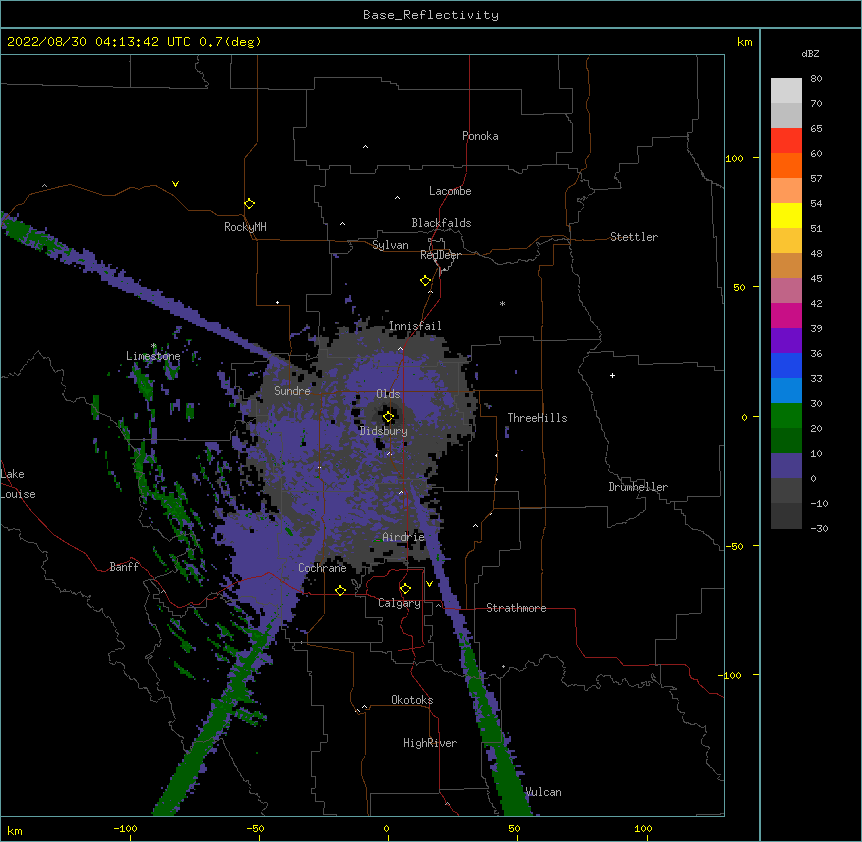
Task: Click the Airdrie city label
Action: pyautogui.click(x=404, y=537)
